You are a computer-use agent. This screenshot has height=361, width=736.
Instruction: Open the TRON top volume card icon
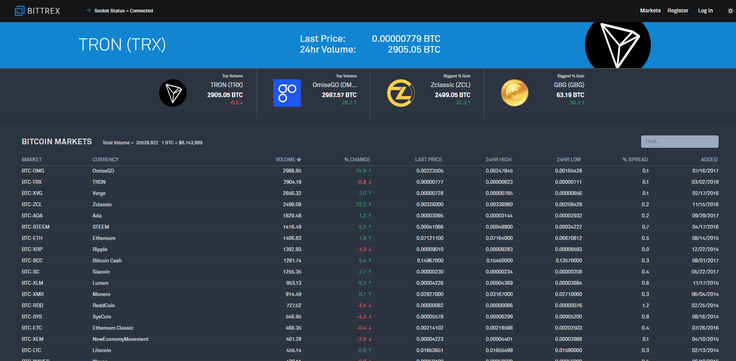click(x=173, y=93)
